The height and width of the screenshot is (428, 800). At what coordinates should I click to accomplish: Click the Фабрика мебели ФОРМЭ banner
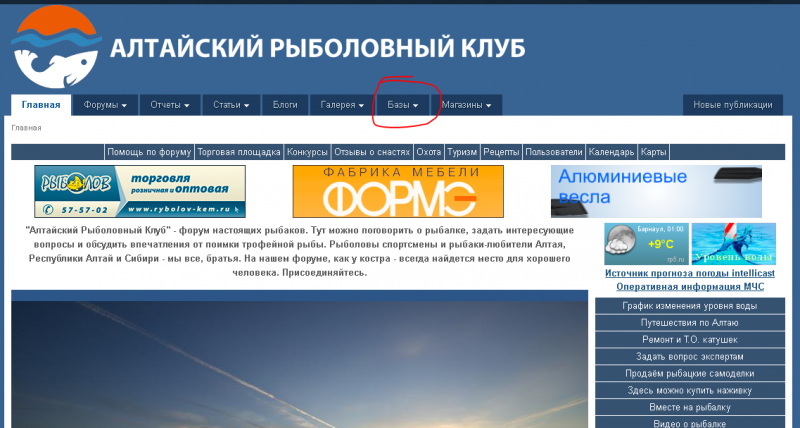pyautogui.click(x=398, y=191)
